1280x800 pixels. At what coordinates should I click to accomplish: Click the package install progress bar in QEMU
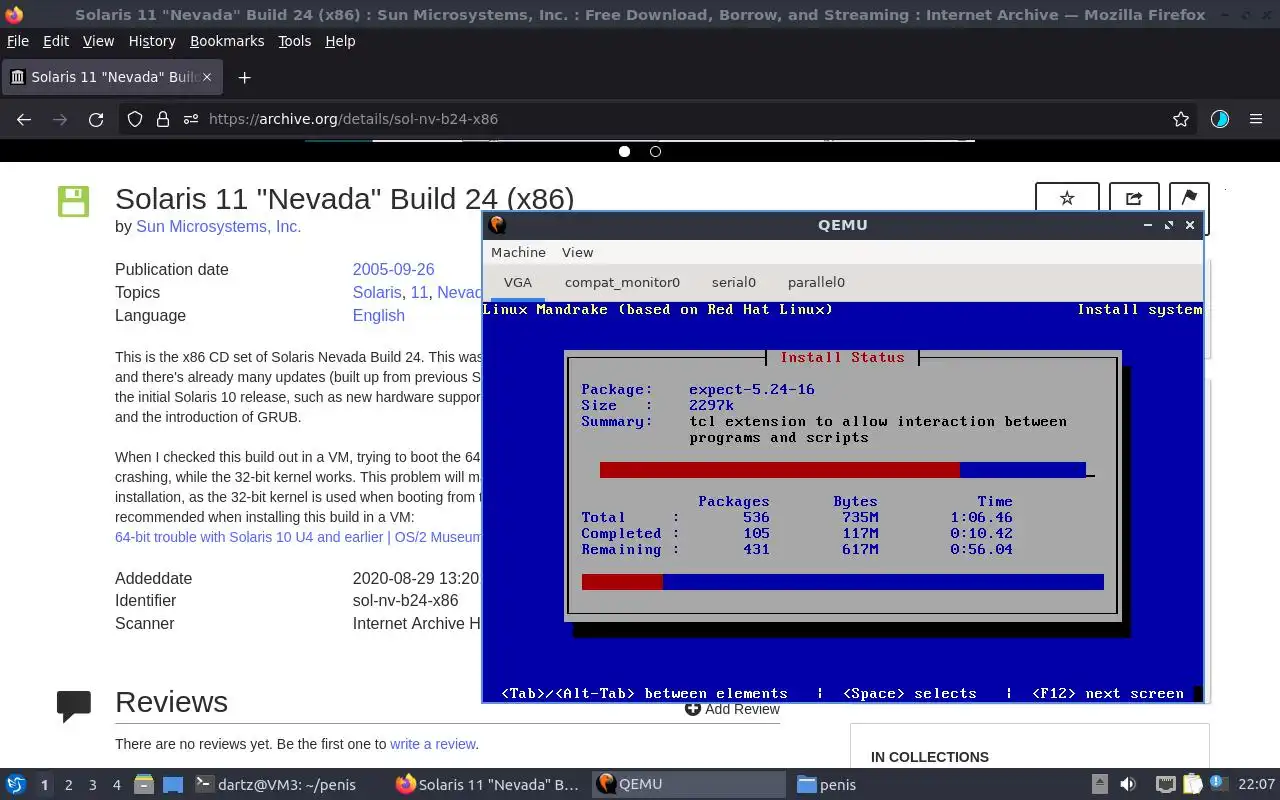[x=843, y=470]
